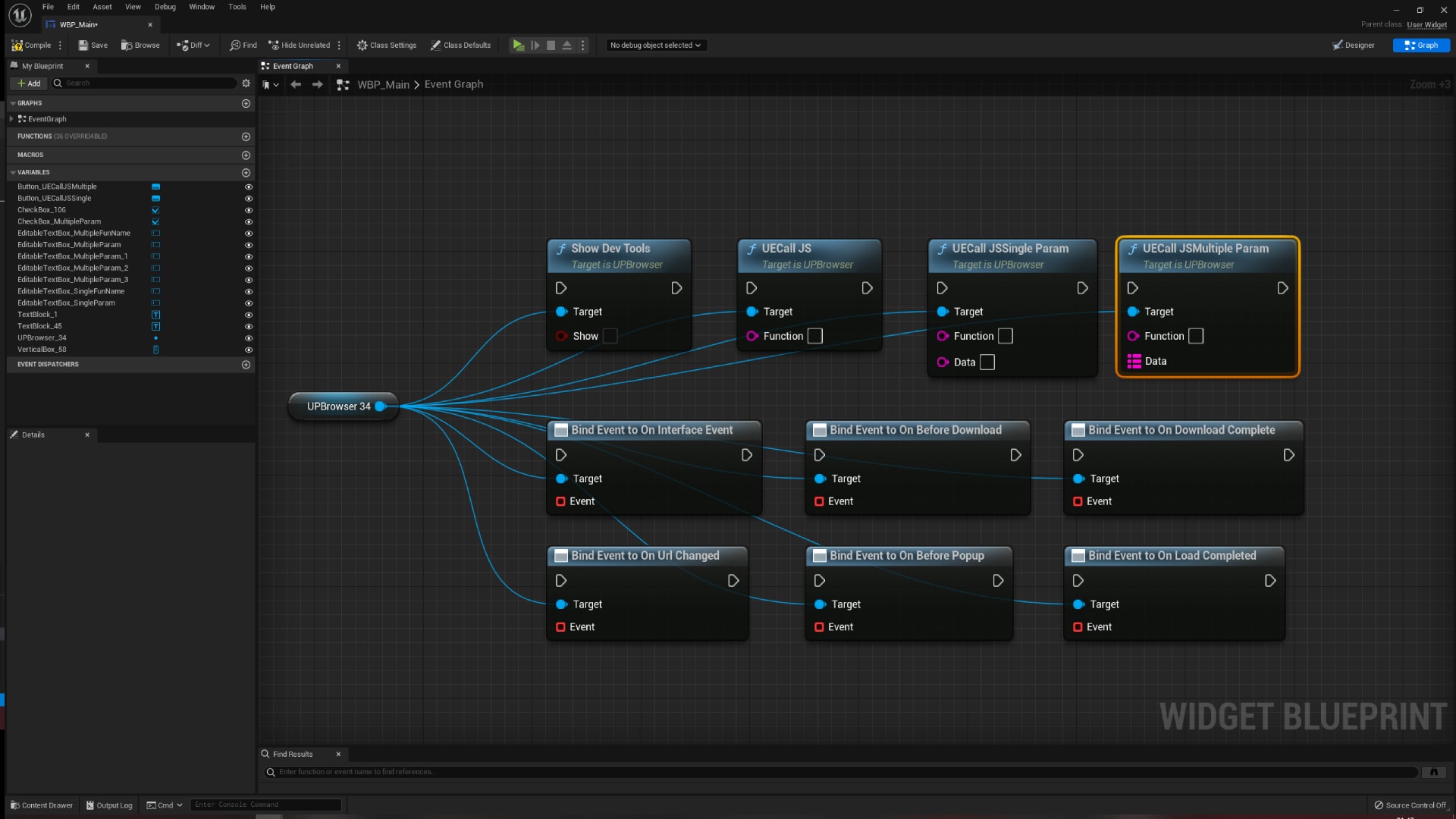Open the Window menu
The image size is (1456, 819).
[201, 7]
